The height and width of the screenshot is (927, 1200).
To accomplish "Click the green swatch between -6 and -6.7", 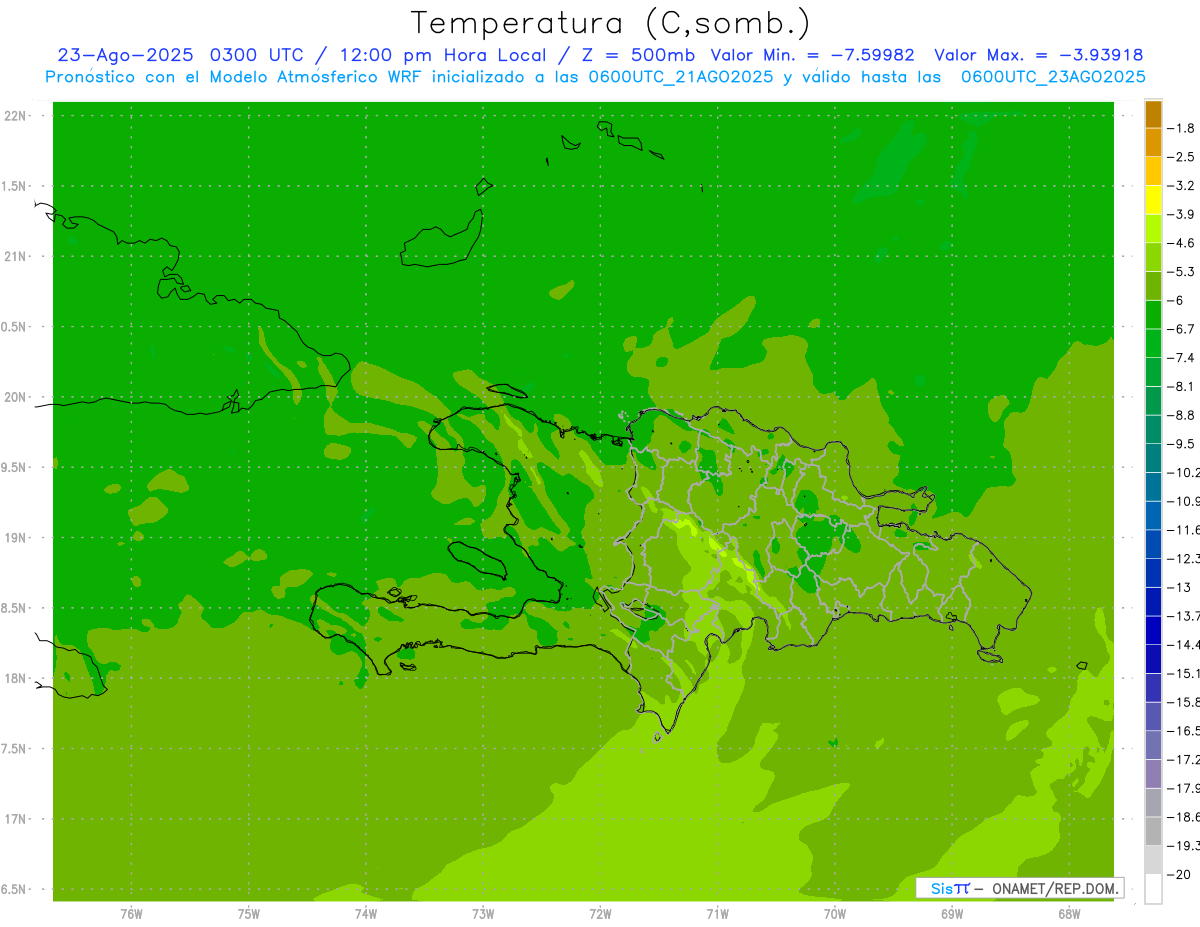I will [1153, 315].
